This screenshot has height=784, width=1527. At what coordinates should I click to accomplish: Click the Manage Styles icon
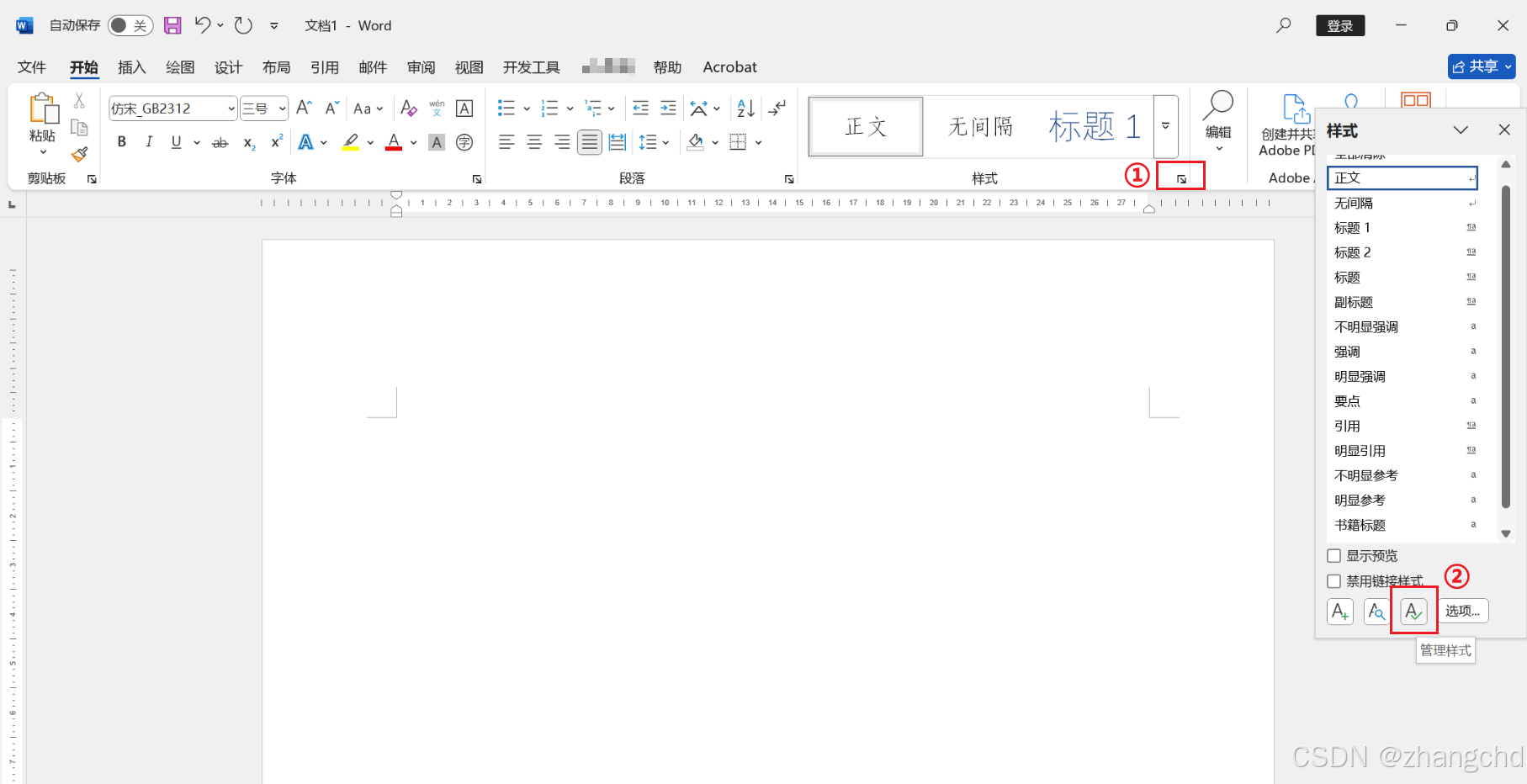[x=1413, y=612]
